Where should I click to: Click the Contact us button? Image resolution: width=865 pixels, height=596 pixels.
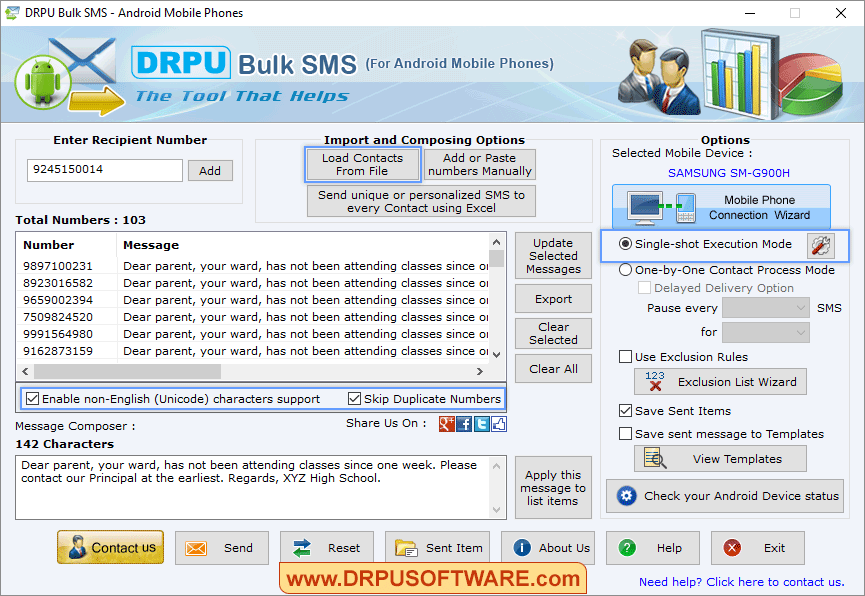[x=110, y=547]
